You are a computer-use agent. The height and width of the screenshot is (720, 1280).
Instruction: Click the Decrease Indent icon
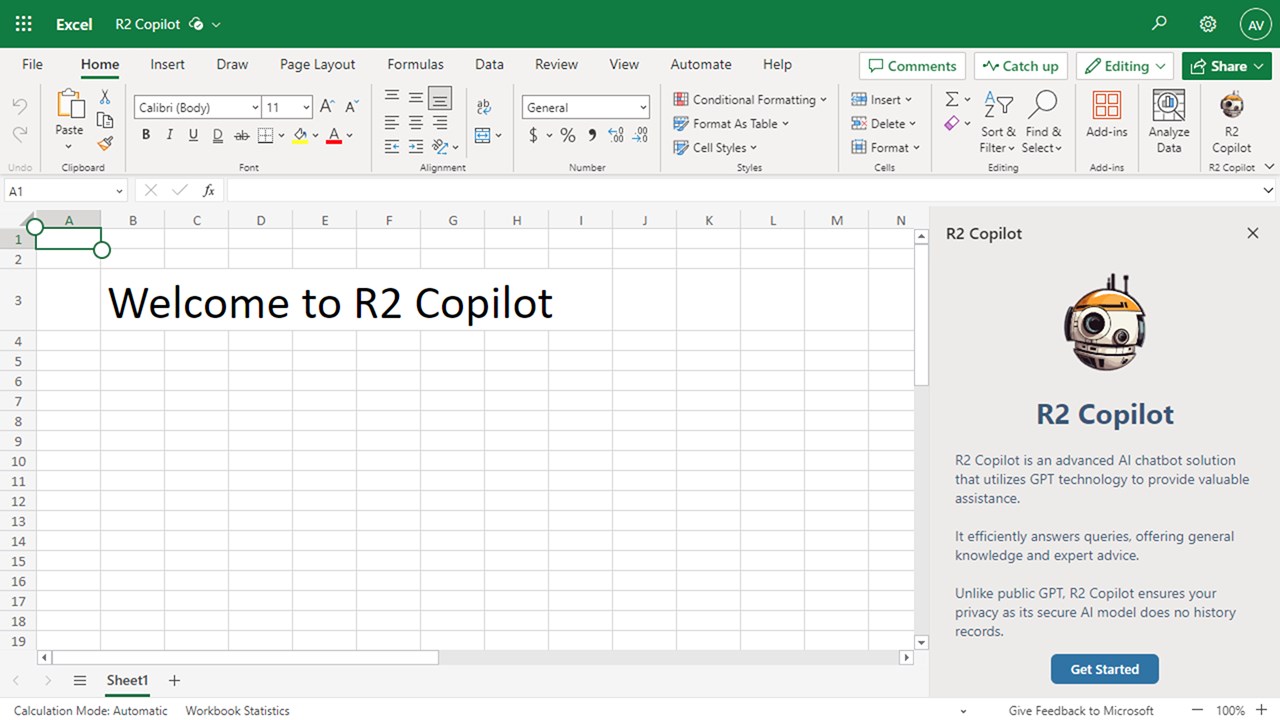coord(392,147)
